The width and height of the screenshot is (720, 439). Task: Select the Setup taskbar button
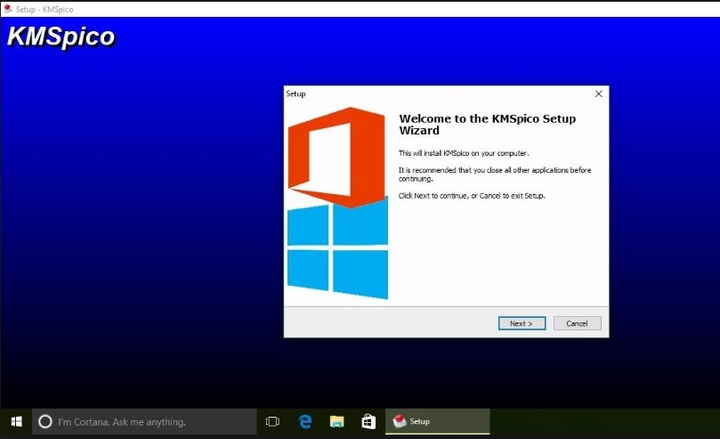point(438,422)
